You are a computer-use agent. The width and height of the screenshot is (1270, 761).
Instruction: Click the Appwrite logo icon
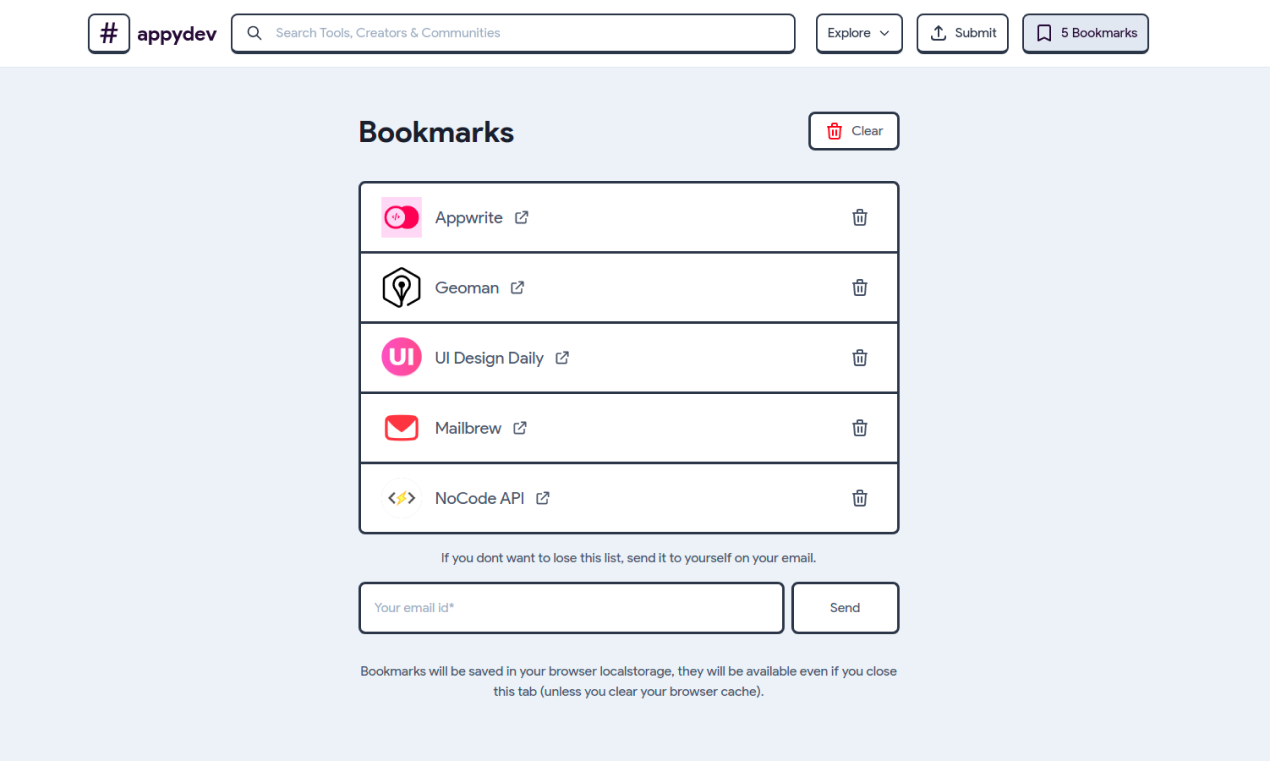tap(401, 217)
